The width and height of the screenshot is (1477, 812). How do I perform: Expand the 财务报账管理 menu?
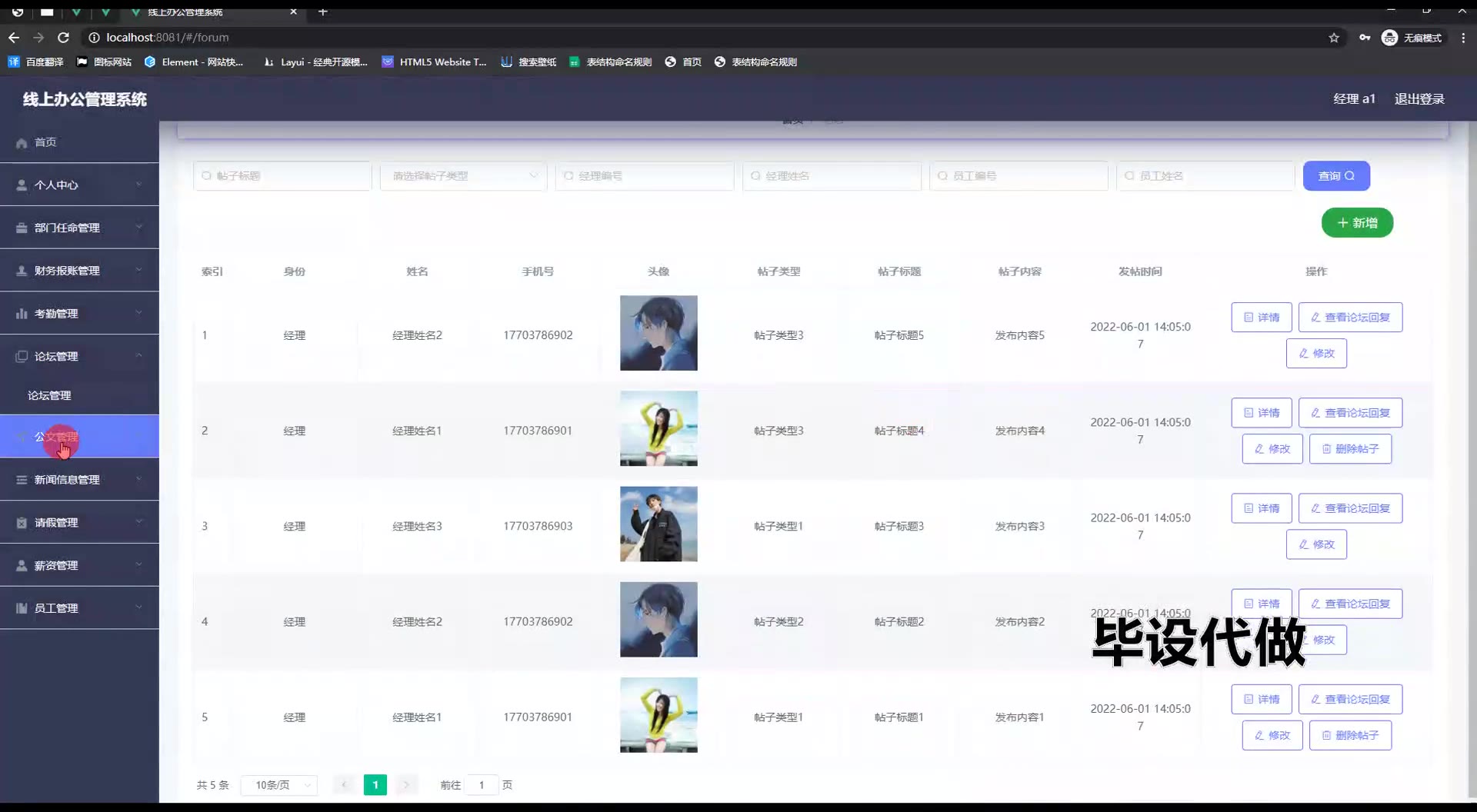coord(79,271)
